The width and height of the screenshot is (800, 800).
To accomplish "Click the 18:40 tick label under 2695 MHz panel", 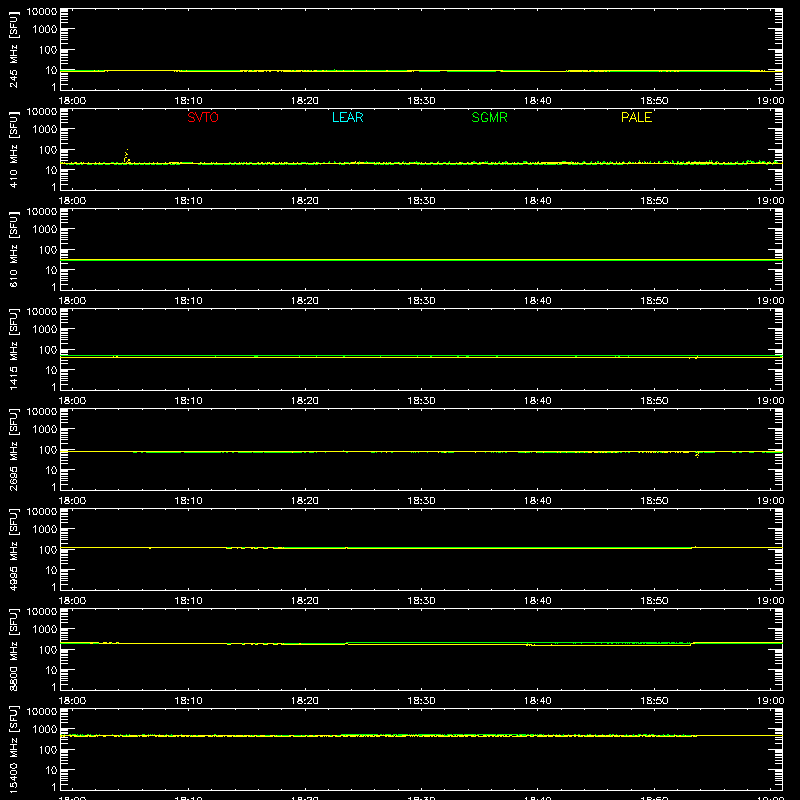I will point(538,501).
